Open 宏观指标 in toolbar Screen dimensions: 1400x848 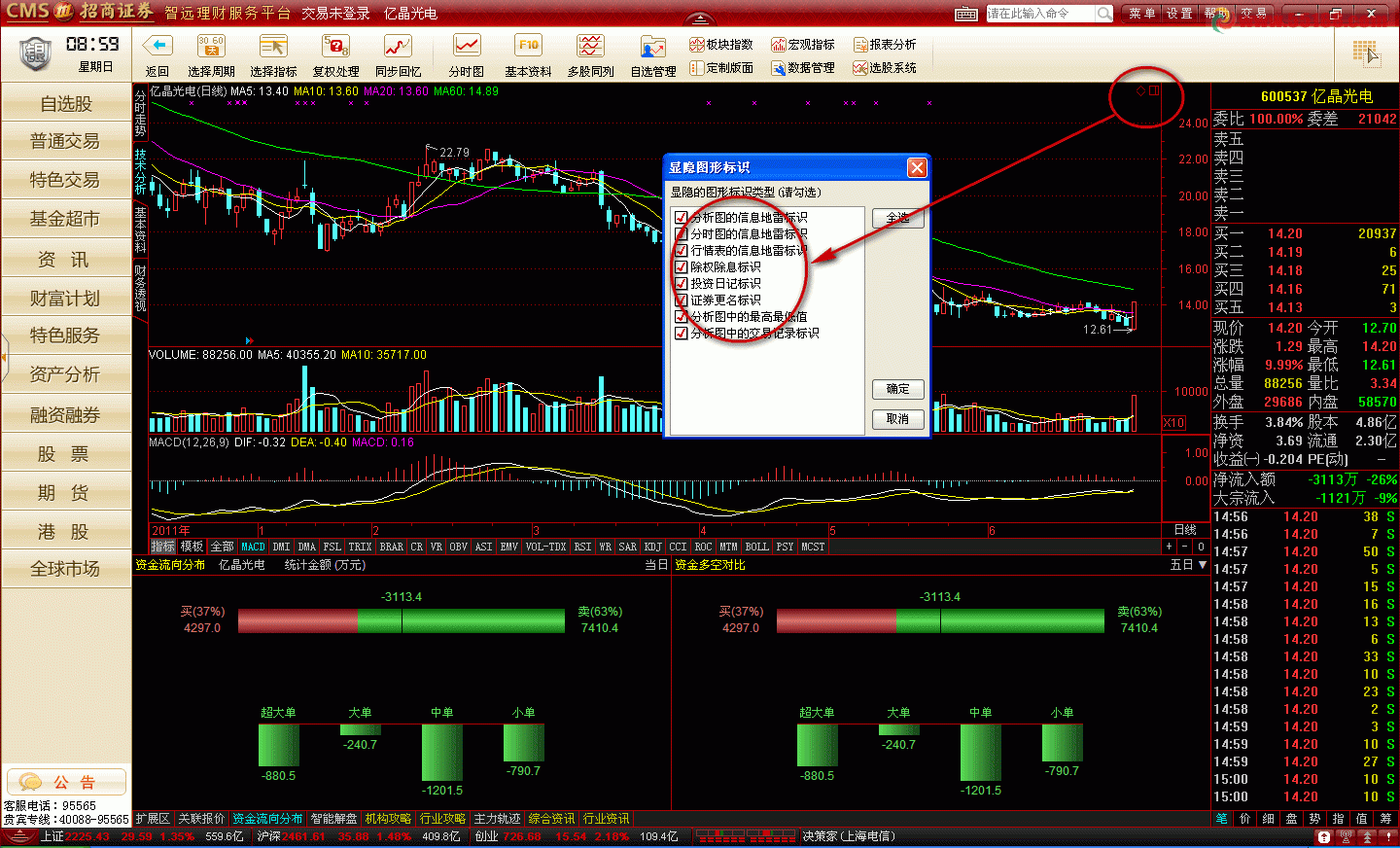(803, 45)
